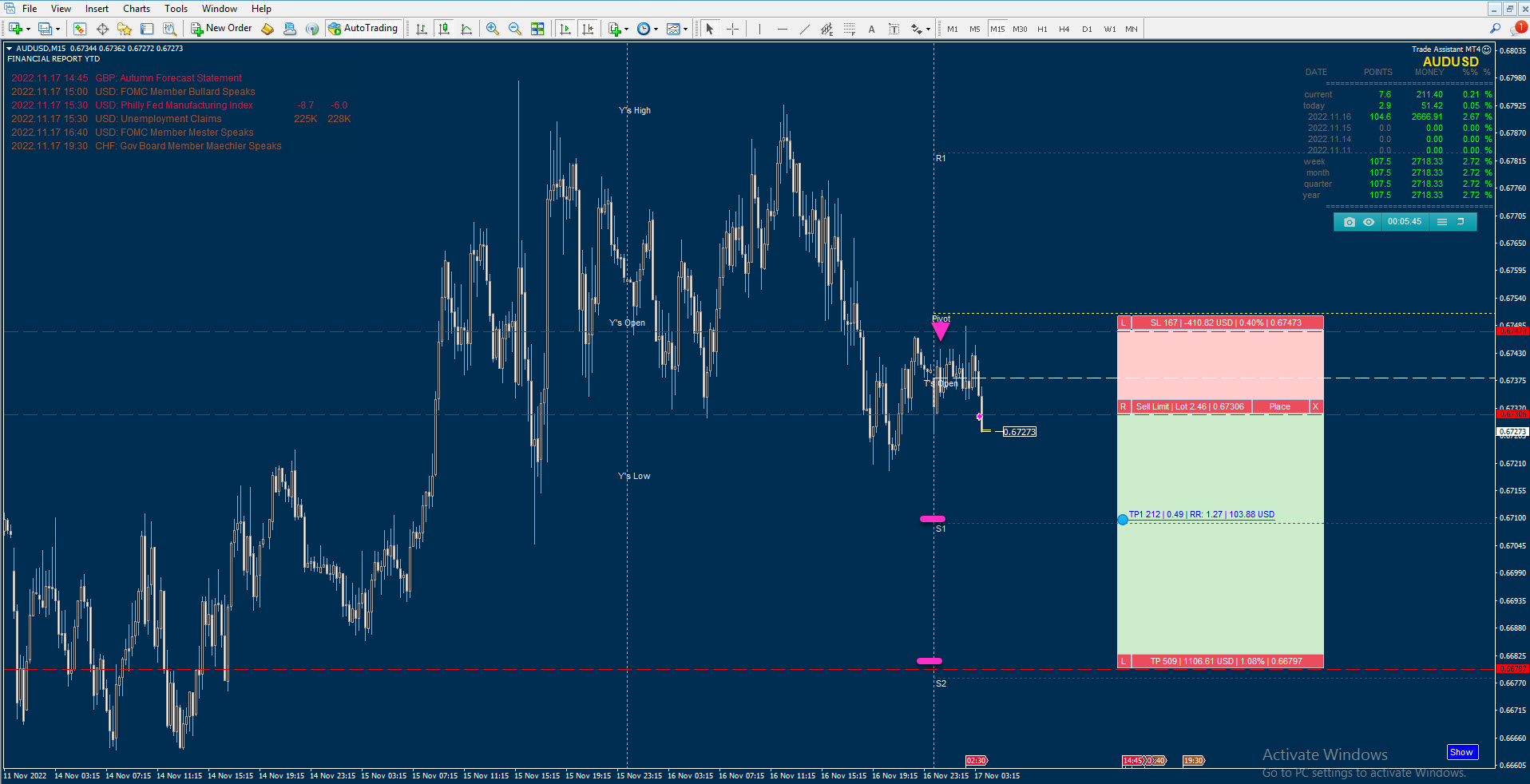Select the equidistant channel tool

tap(826, 29)
